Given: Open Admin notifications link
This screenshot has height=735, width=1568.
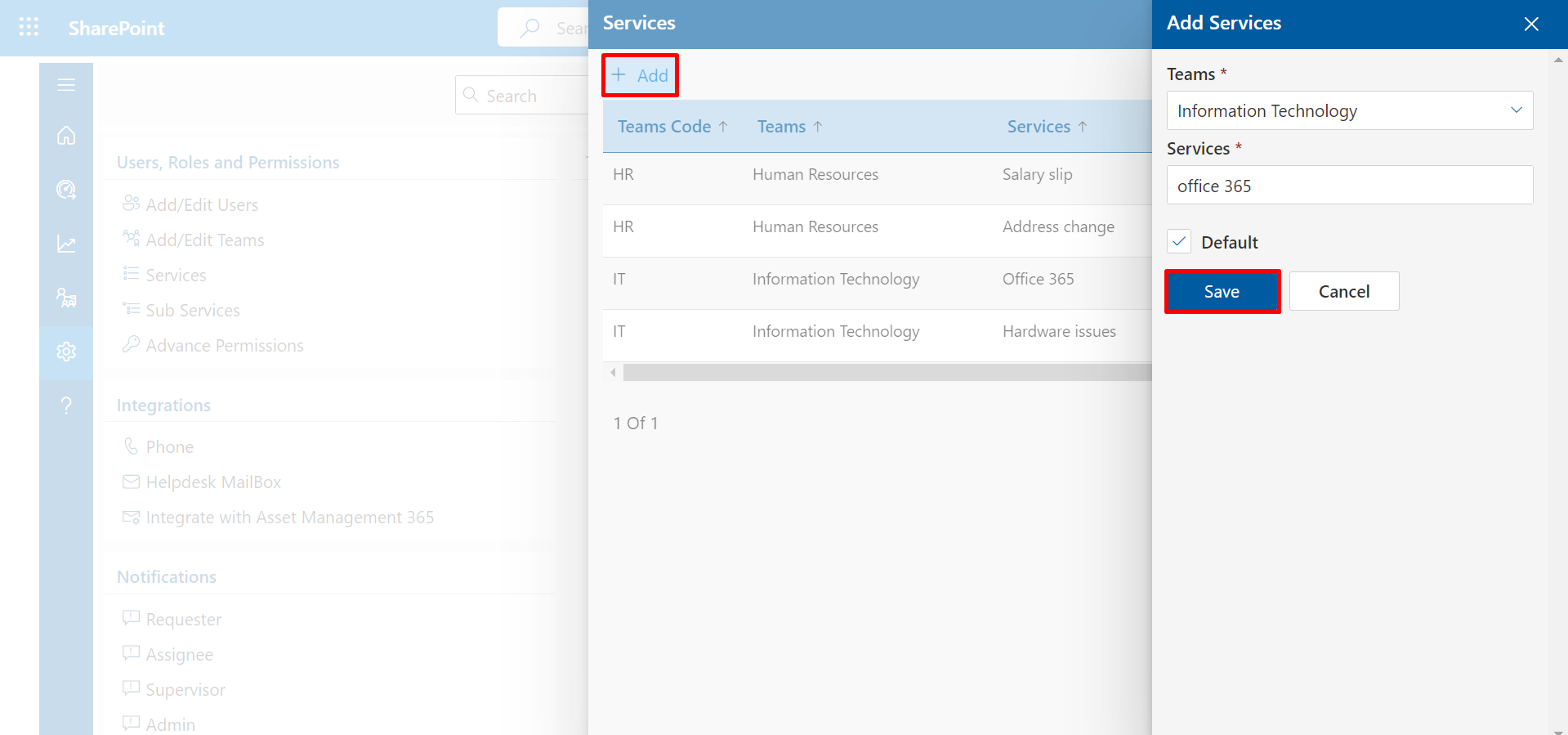Looking at the screenshot, I should click(171, 725).
